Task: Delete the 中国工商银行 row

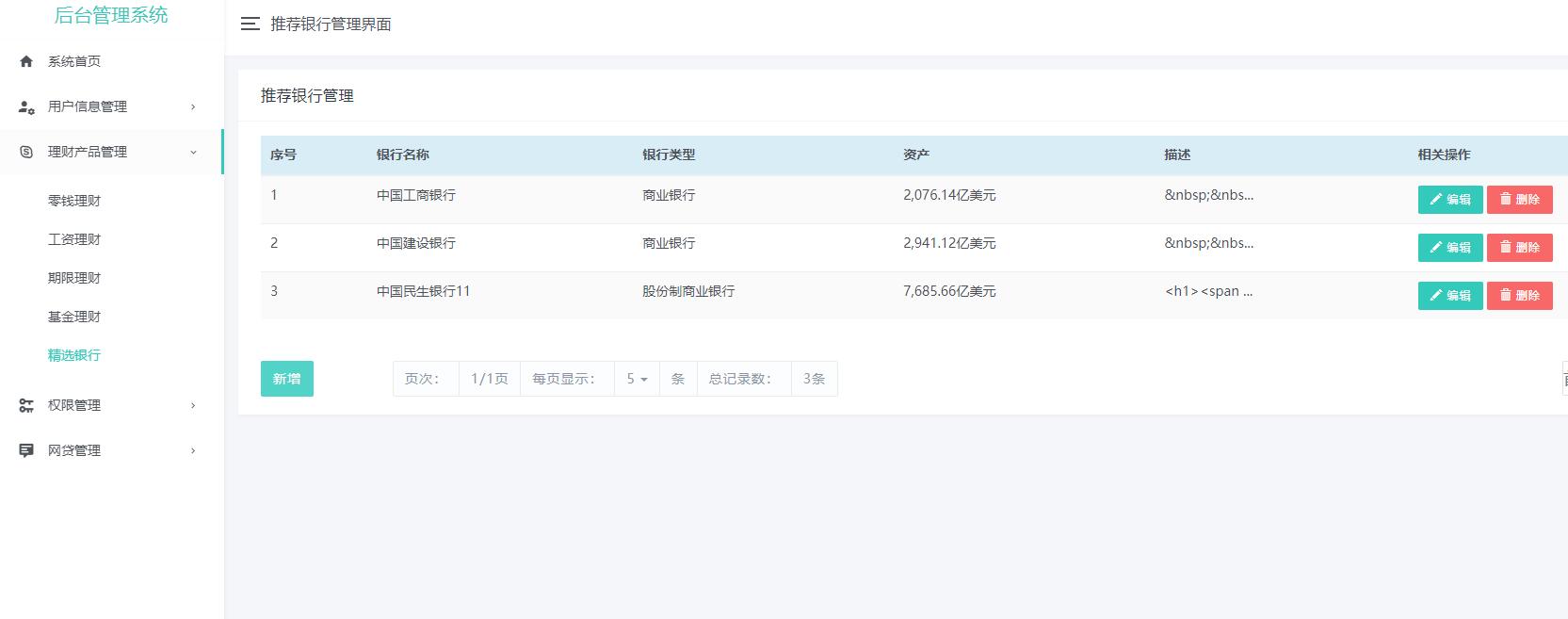Action: [1519, 200]
